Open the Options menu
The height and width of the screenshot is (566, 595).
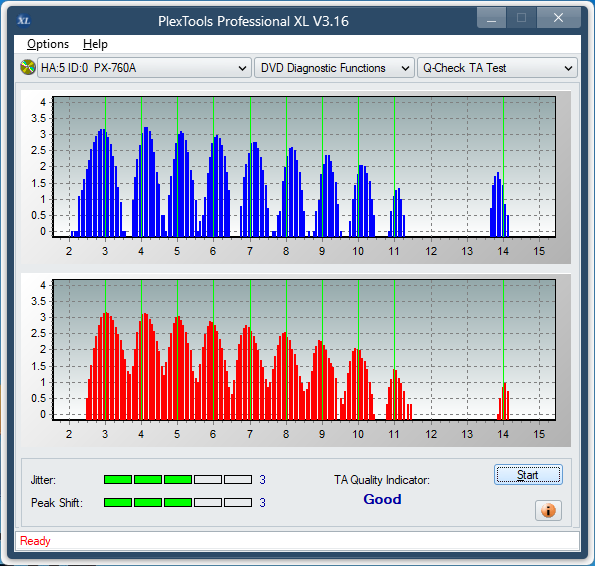(x=48, y=44)
